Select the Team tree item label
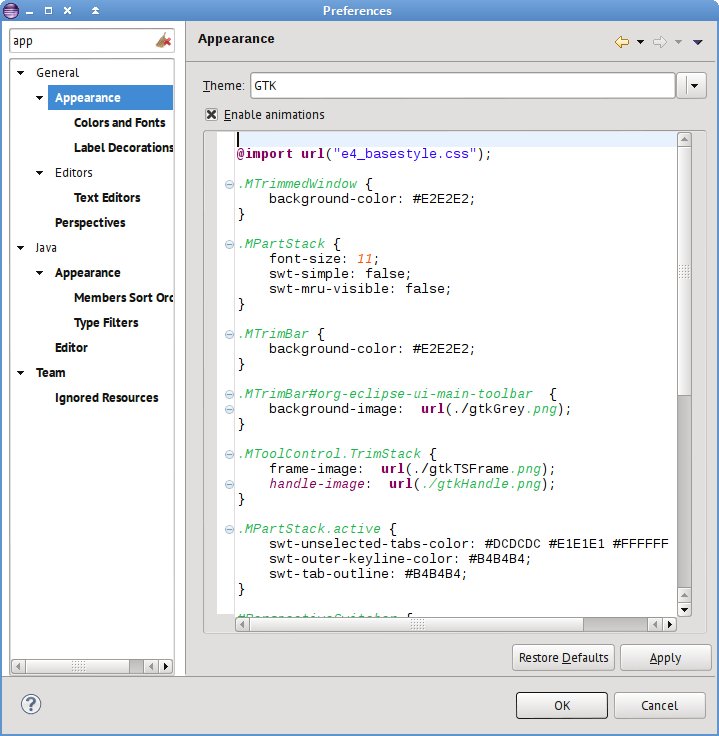This screenshot has height=736, width=719. (x=51, y=373)
